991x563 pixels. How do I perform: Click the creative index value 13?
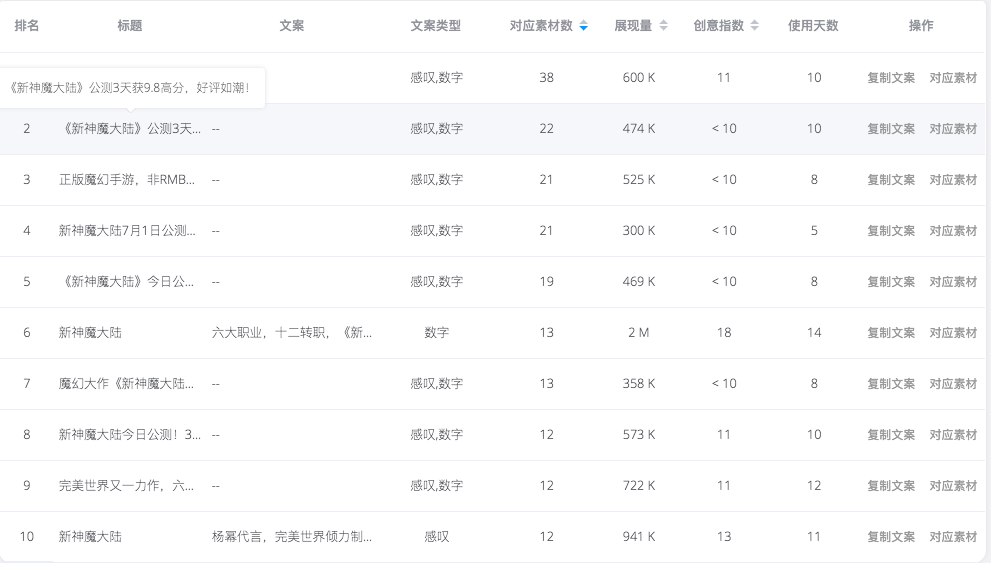(724, 536)
